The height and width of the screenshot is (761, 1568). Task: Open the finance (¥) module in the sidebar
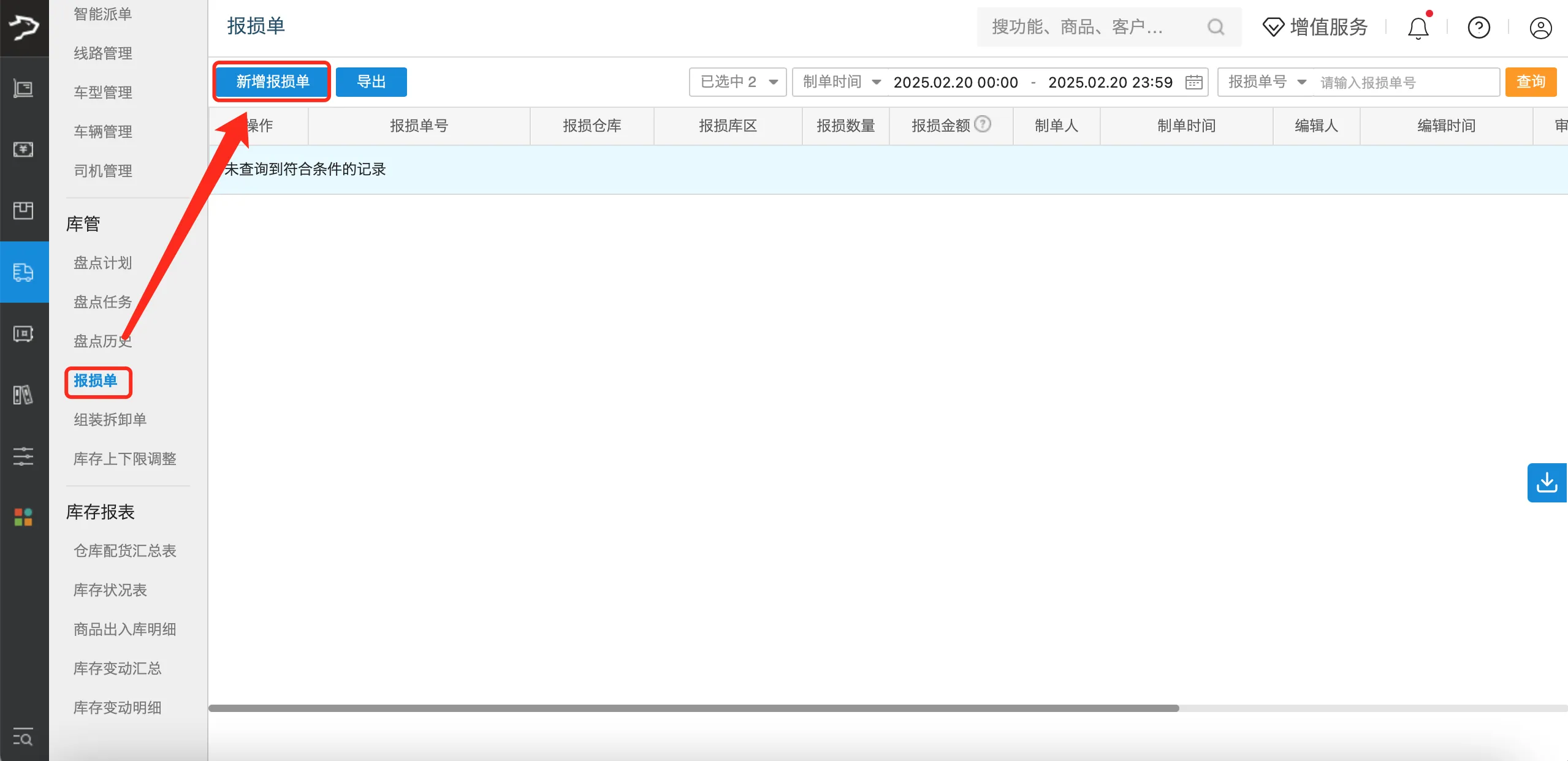click(24, 149)
